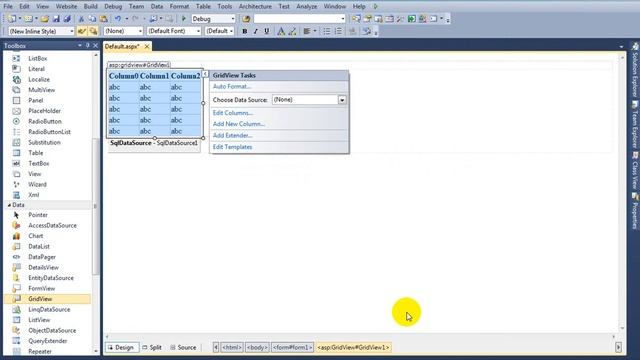
Task: Open Team Explorer side tab
Action: point(635,124)
